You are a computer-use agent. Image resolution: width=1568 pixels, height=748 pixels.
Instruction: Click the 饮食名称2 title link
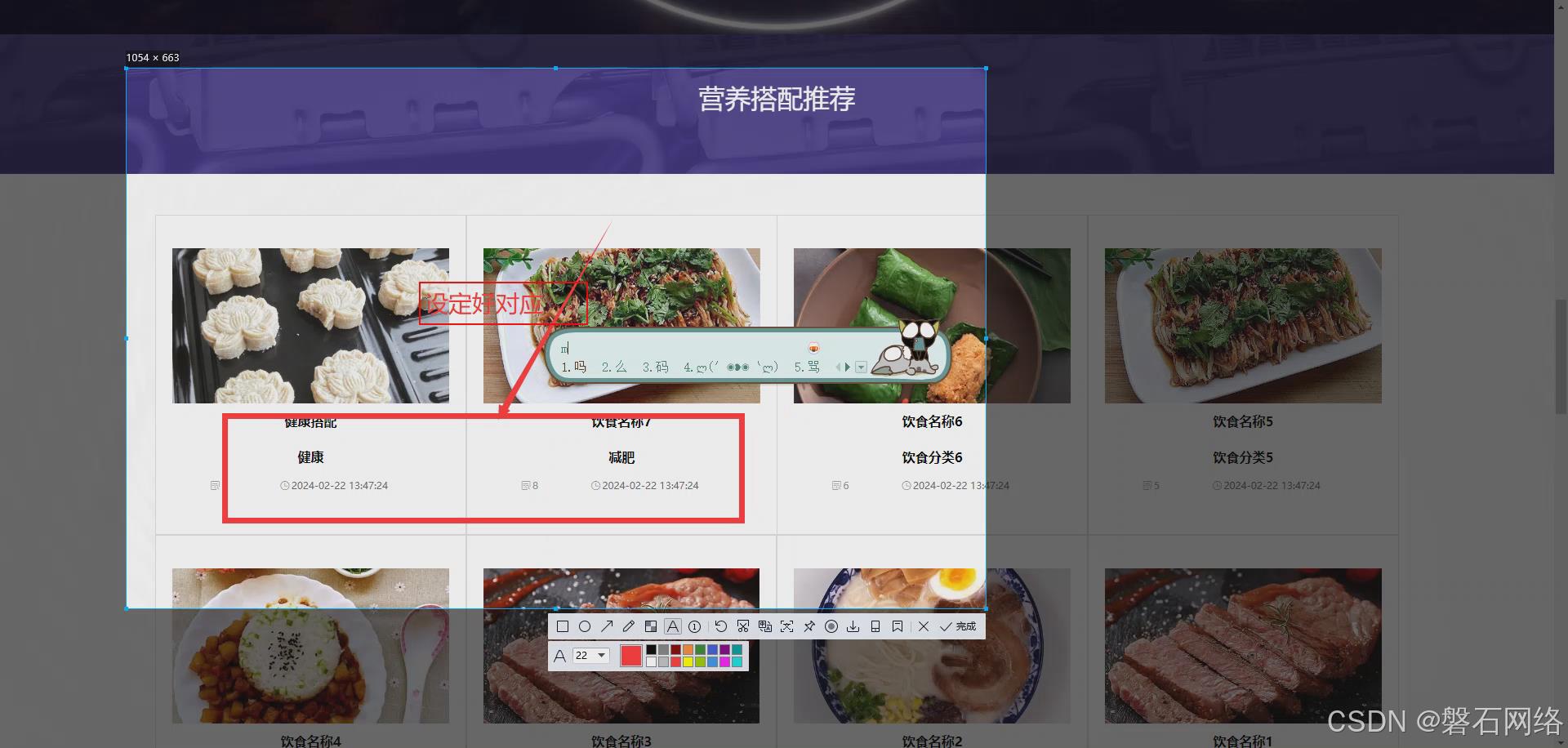932,741
